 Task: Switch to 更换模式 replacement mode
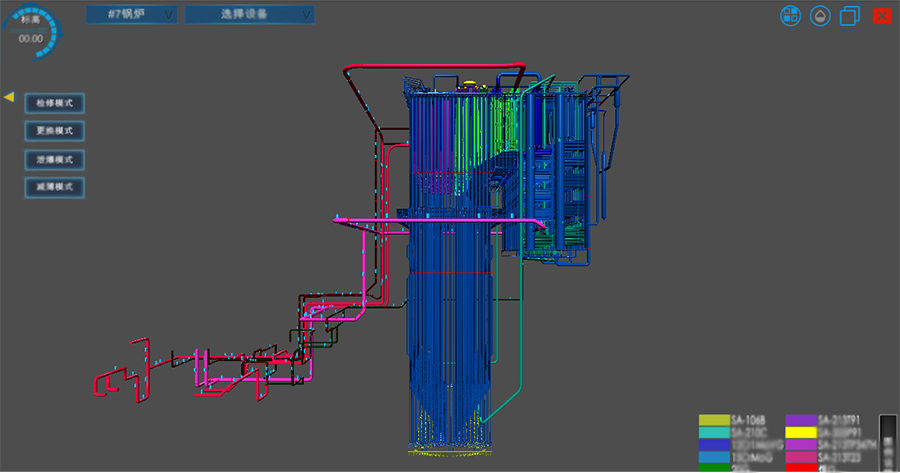point(54,131)
